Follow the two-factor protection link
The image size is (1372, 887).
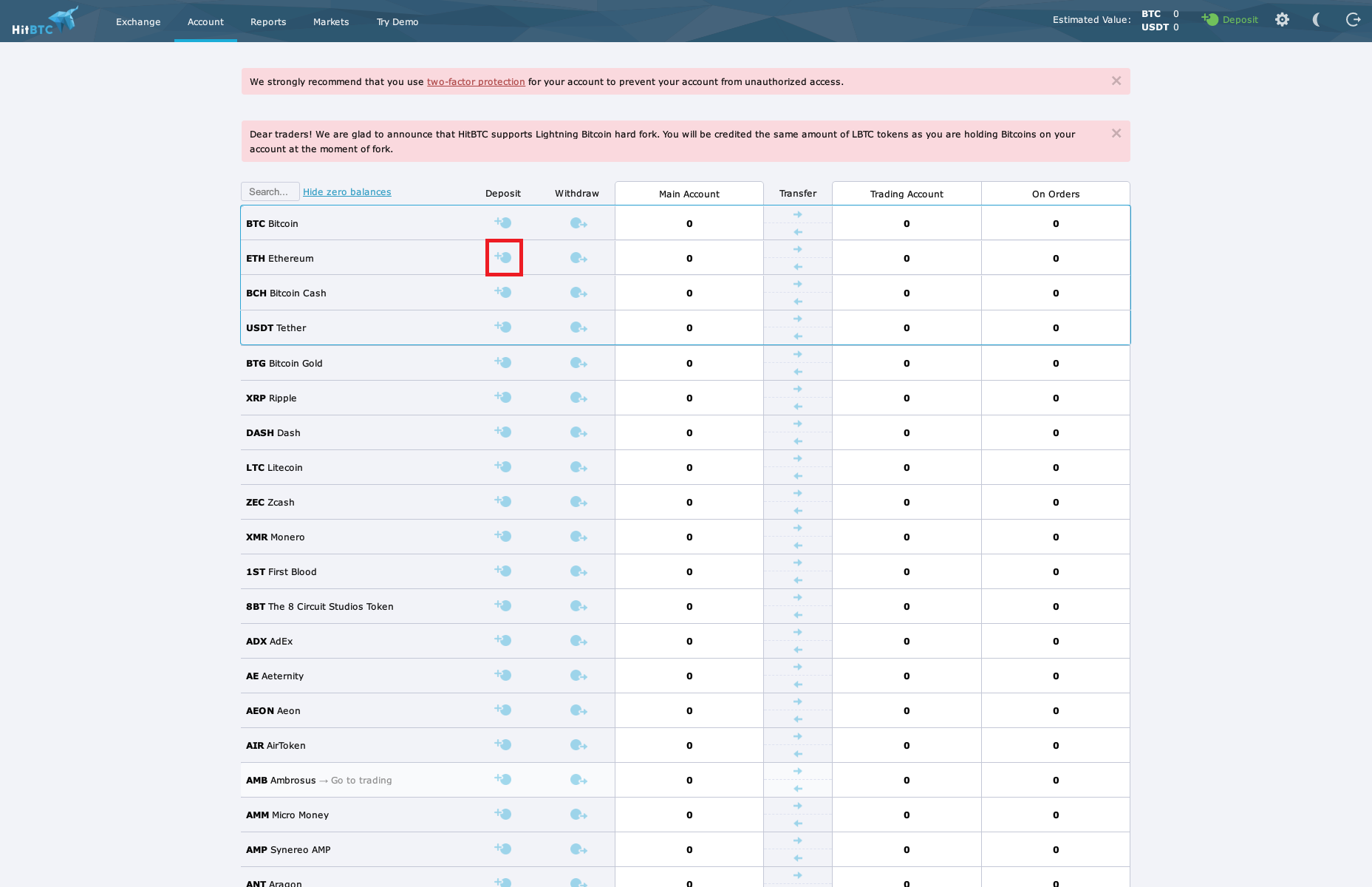click(476, 82)
